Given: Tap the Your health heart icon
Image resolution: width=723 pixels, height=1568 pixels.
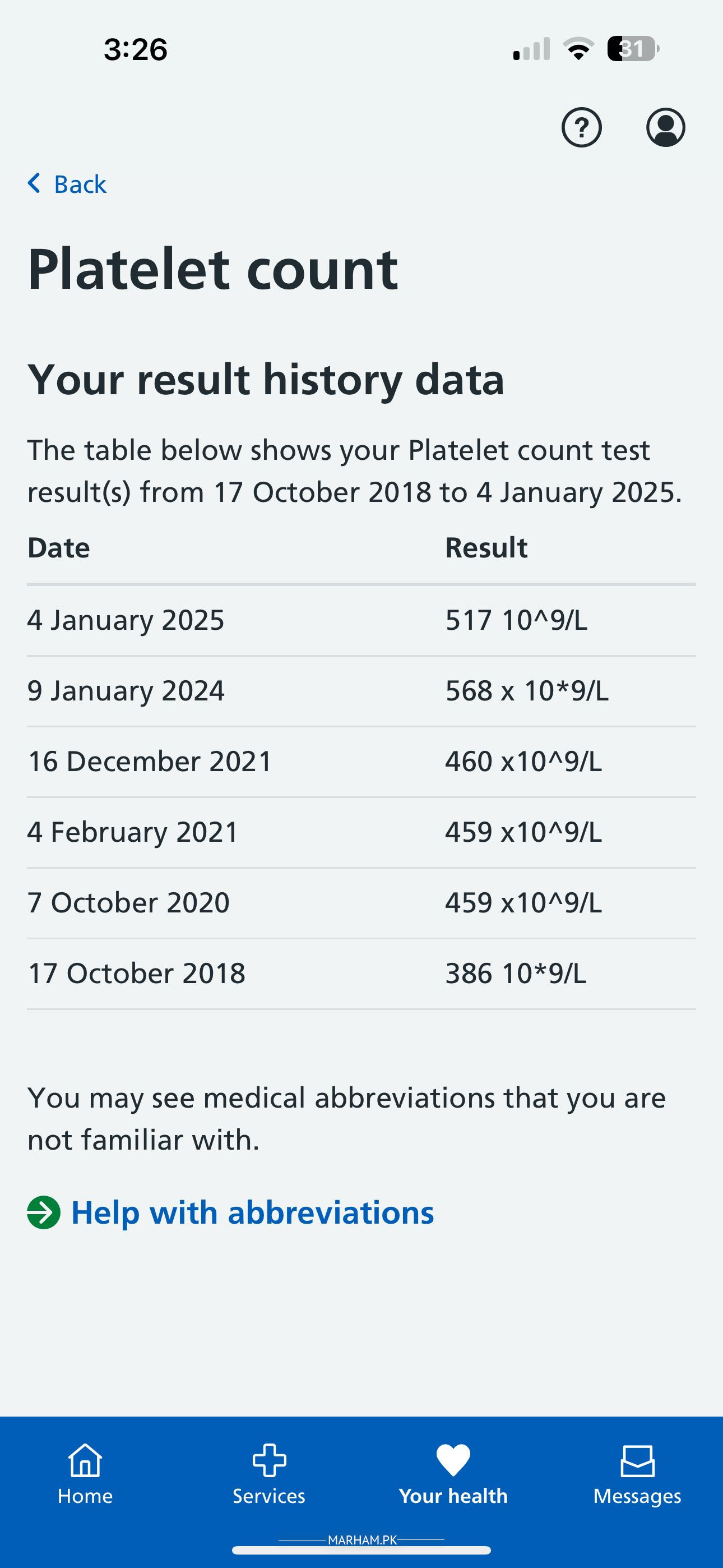Looking at the screenshot, I should click(453, 1460).
